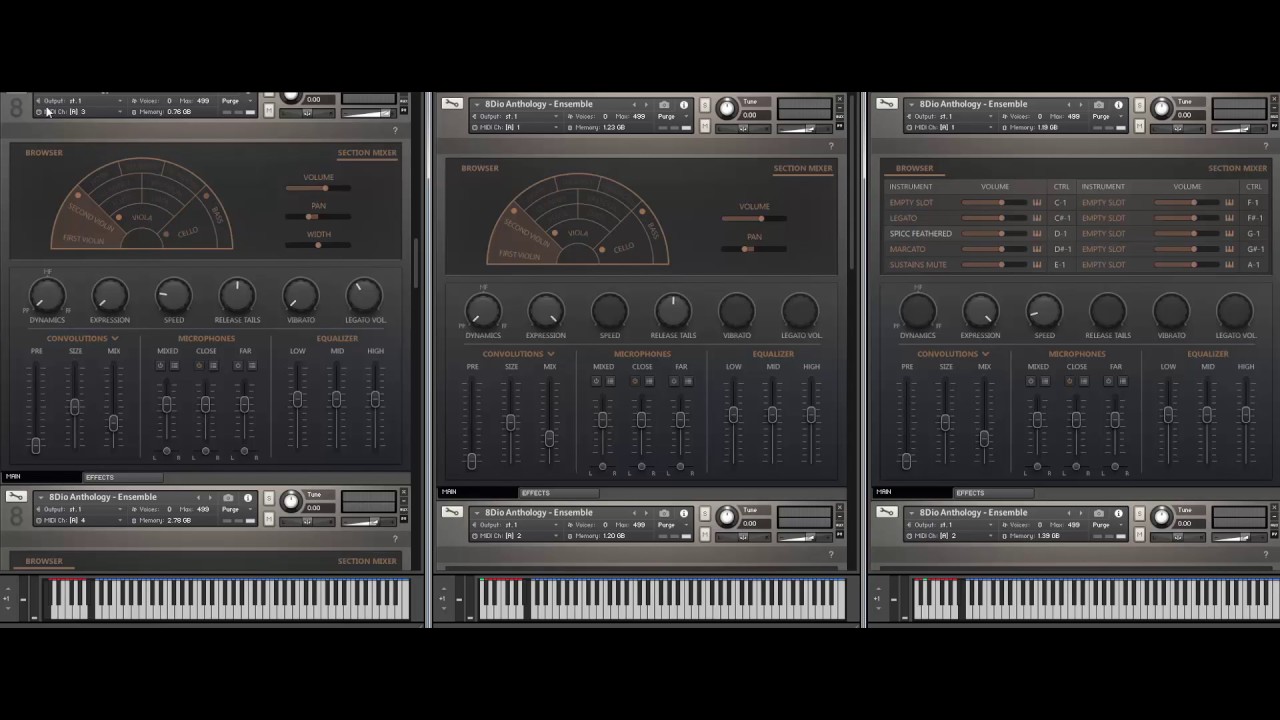Toggle Mute M on 1.23 GB instrument
The height and width of the screenshot is (720, 1280).
pos(705,126)
